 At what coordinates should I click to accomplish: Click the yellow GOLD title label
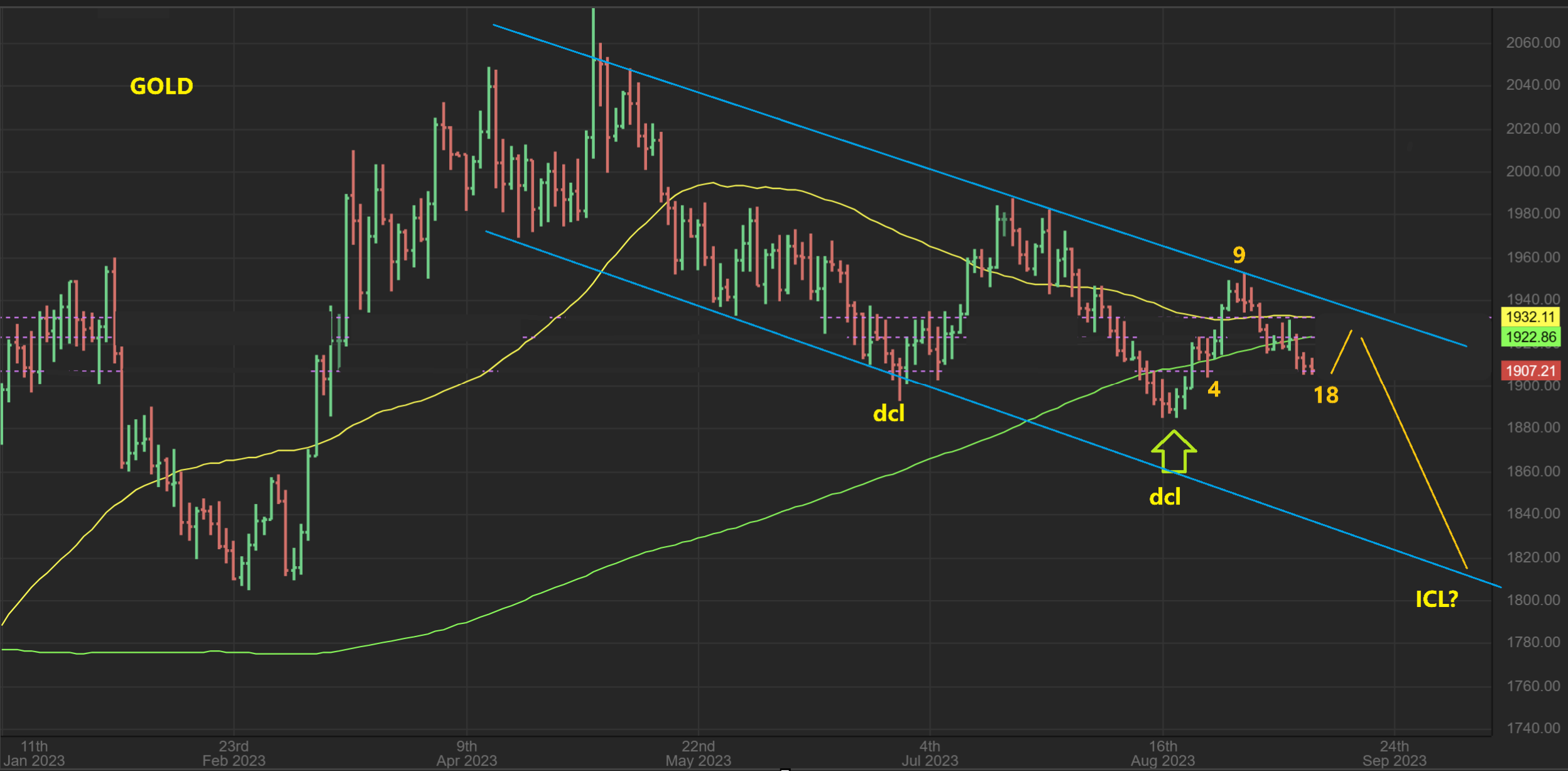[x=161, y=86]
